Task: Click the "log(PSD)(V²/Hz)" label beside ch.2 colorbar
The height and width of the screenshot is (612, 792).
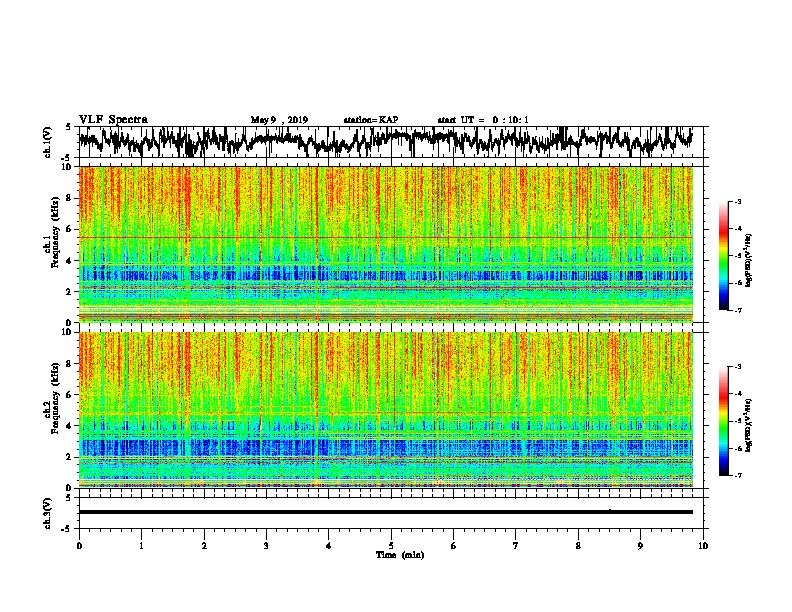Action: tap(749, 426)
